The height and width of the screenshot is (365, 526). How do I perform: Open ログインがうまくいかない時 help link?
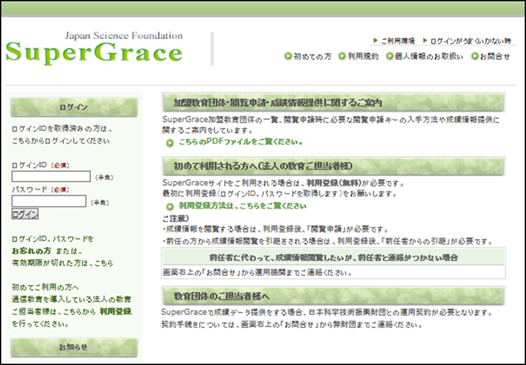(470, 41)
